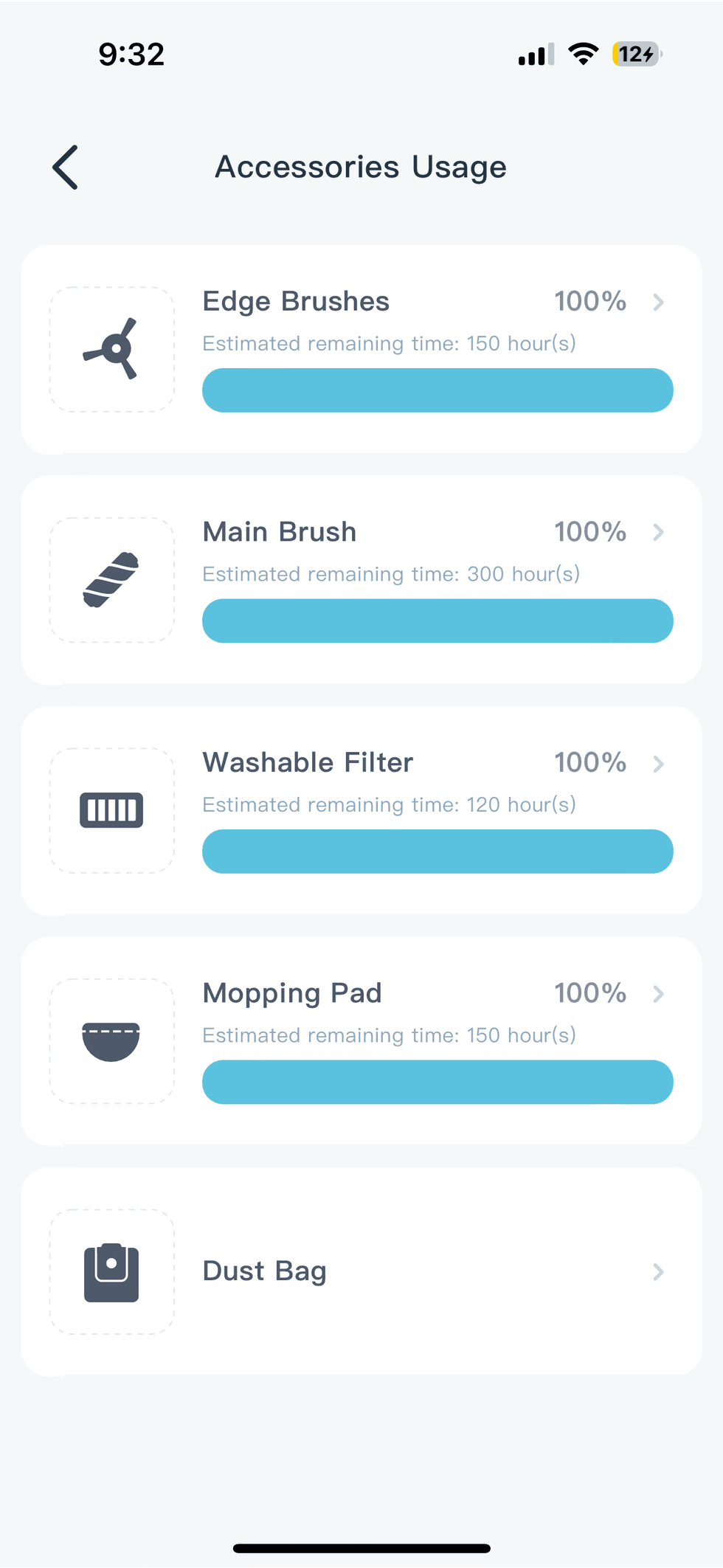Tap the battery charging indicator
Image resolution: width=723 pixels, height=1568 pixels.
637,55
